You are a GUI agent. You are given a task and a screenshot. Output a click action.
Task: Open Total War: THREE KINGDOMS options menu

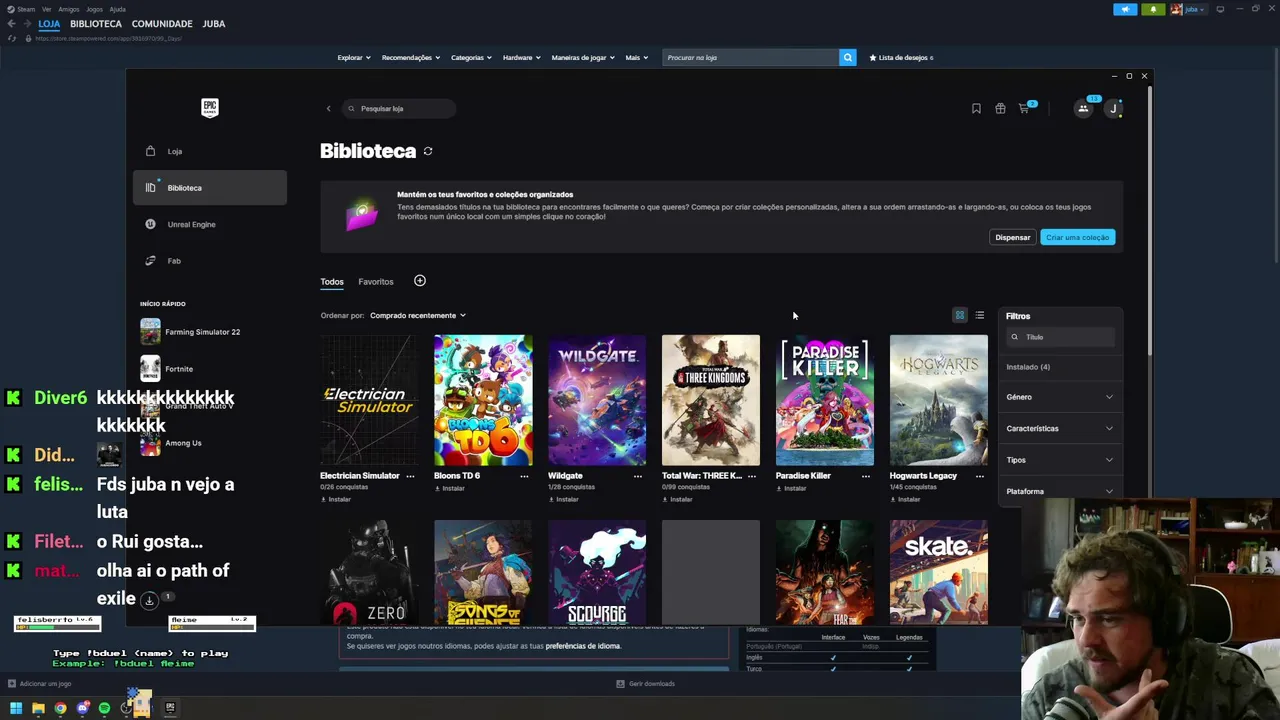pyautogui.click(x=752, y=476)
